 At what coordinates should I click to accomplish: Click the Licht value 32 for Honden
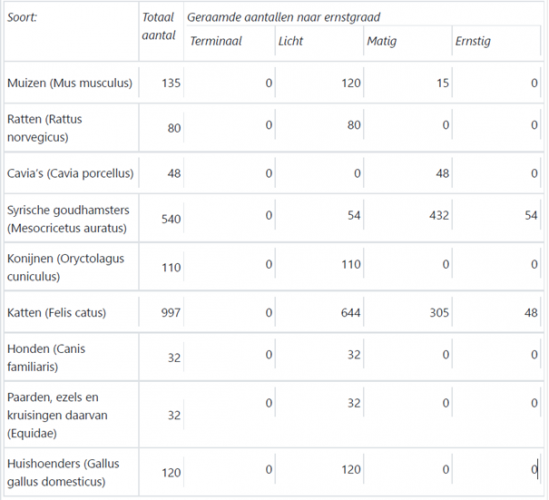354,355
